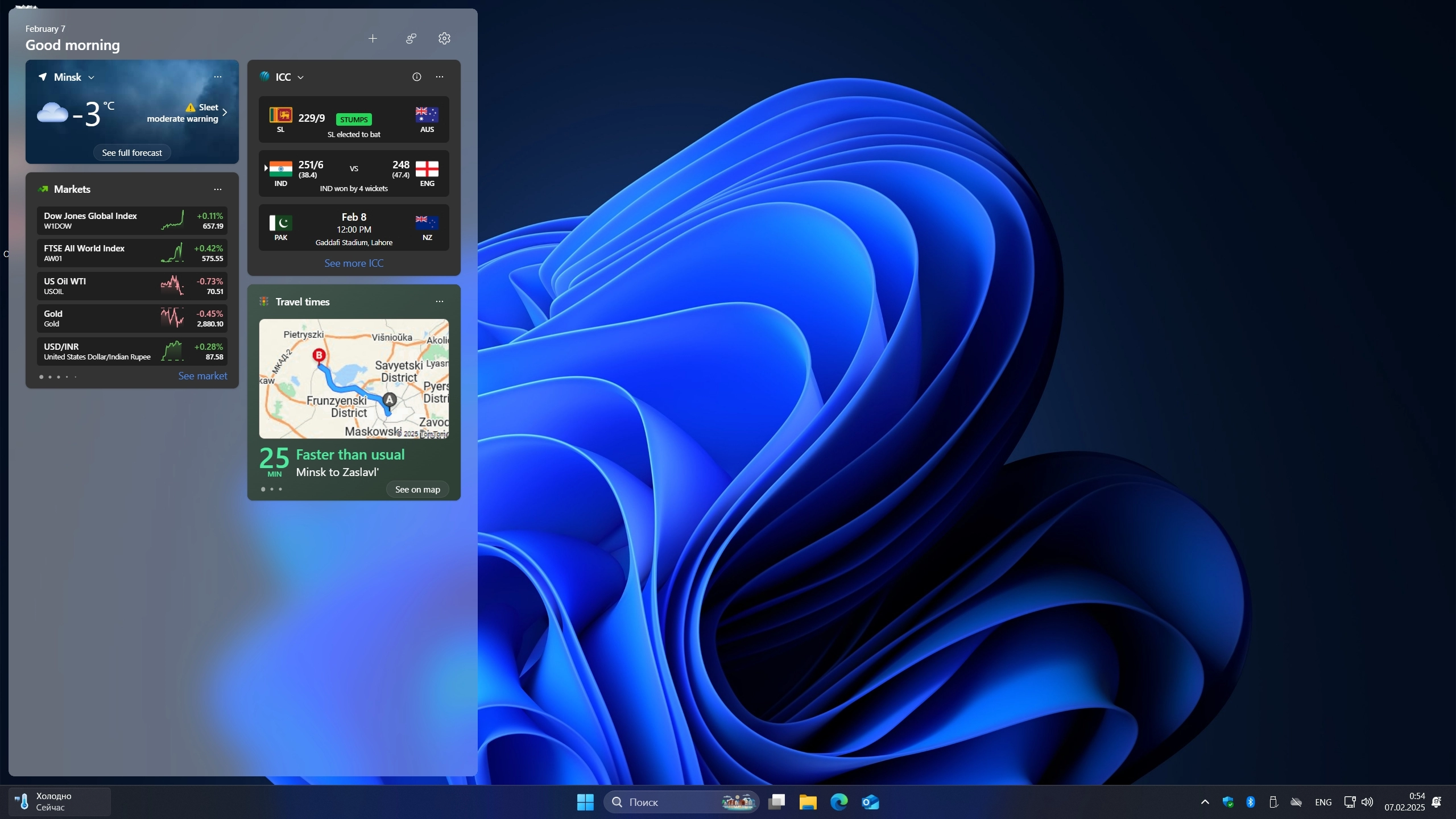Show hidden system tray icons chevron

1205,802
